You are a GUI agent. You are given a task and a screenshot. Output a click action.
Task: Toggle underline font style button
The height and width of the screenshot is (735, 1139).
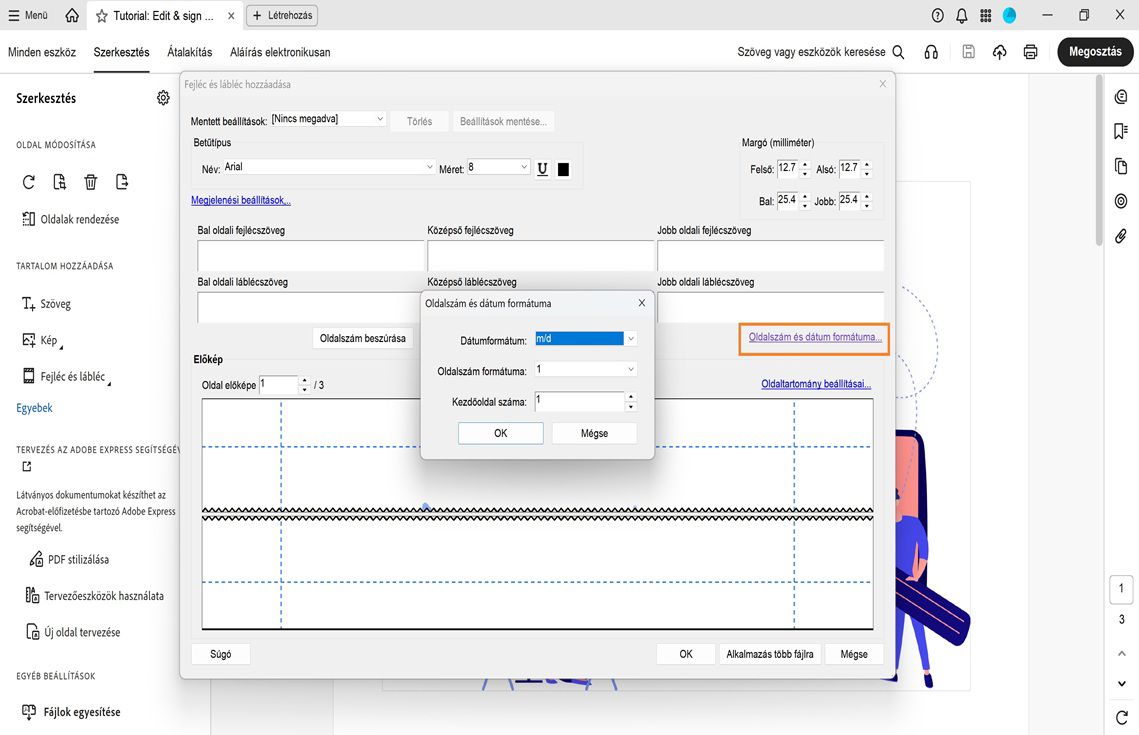click(x=543, y=169)
